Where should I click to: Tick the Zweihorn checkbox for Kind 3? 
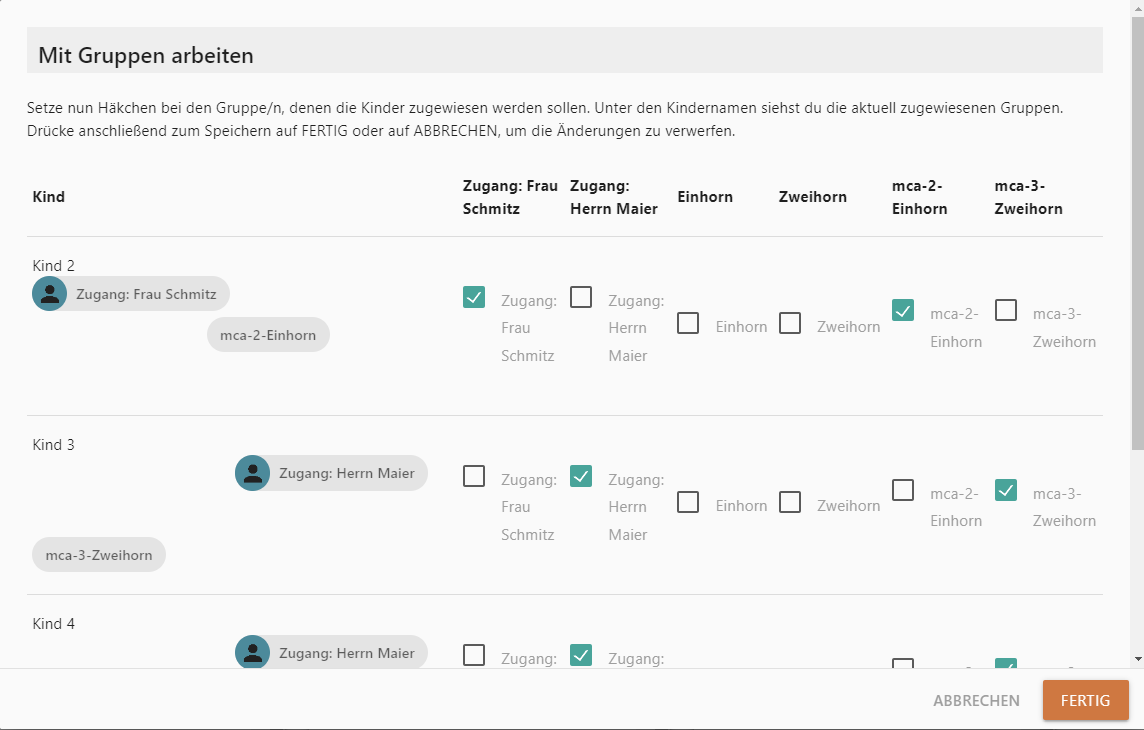790,502
